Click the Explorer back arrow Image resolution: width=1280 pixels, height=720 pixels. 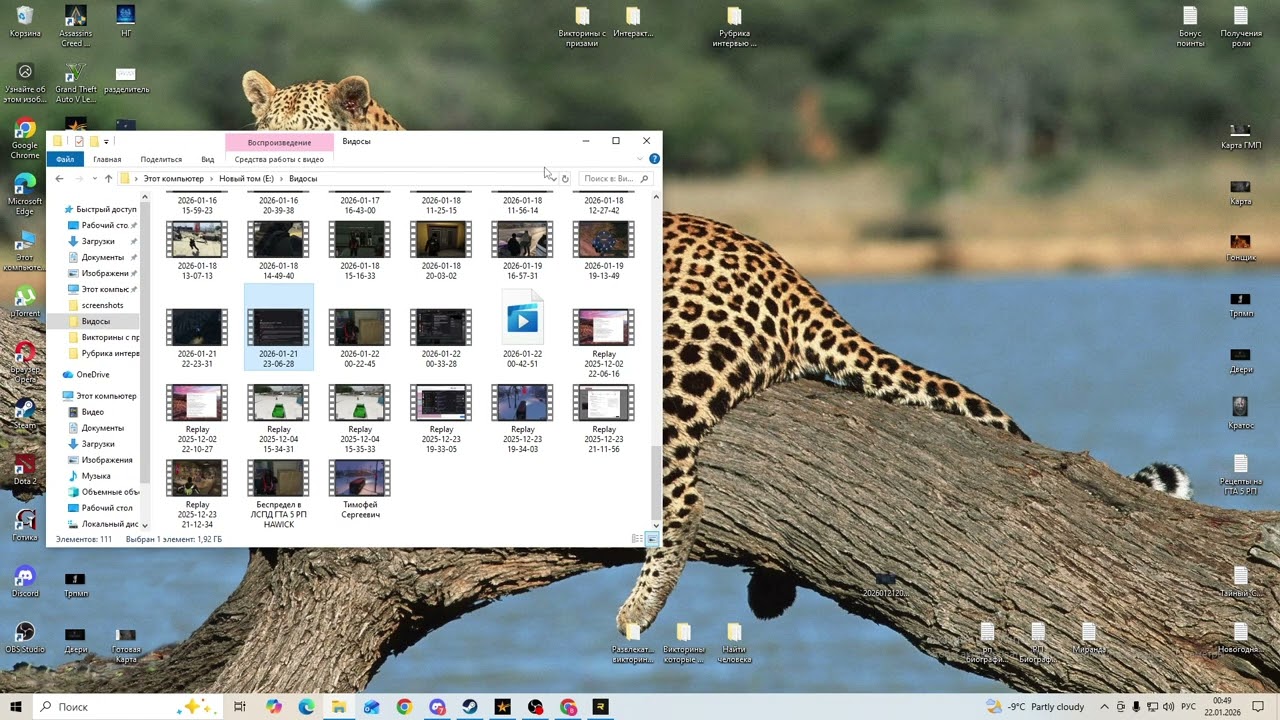(x=59, y=179)
